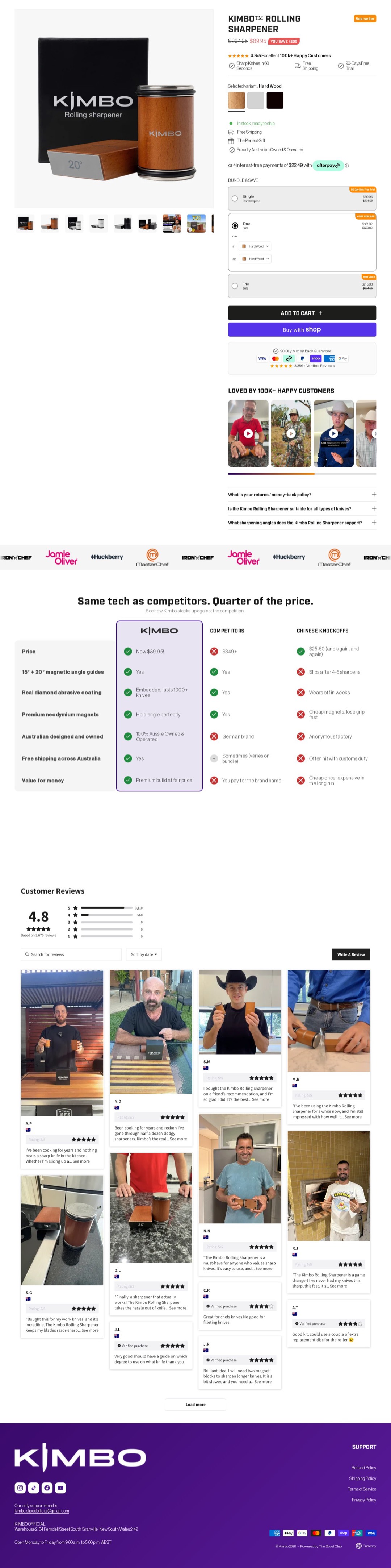Click the Afterpay info icon

(346, 165)
